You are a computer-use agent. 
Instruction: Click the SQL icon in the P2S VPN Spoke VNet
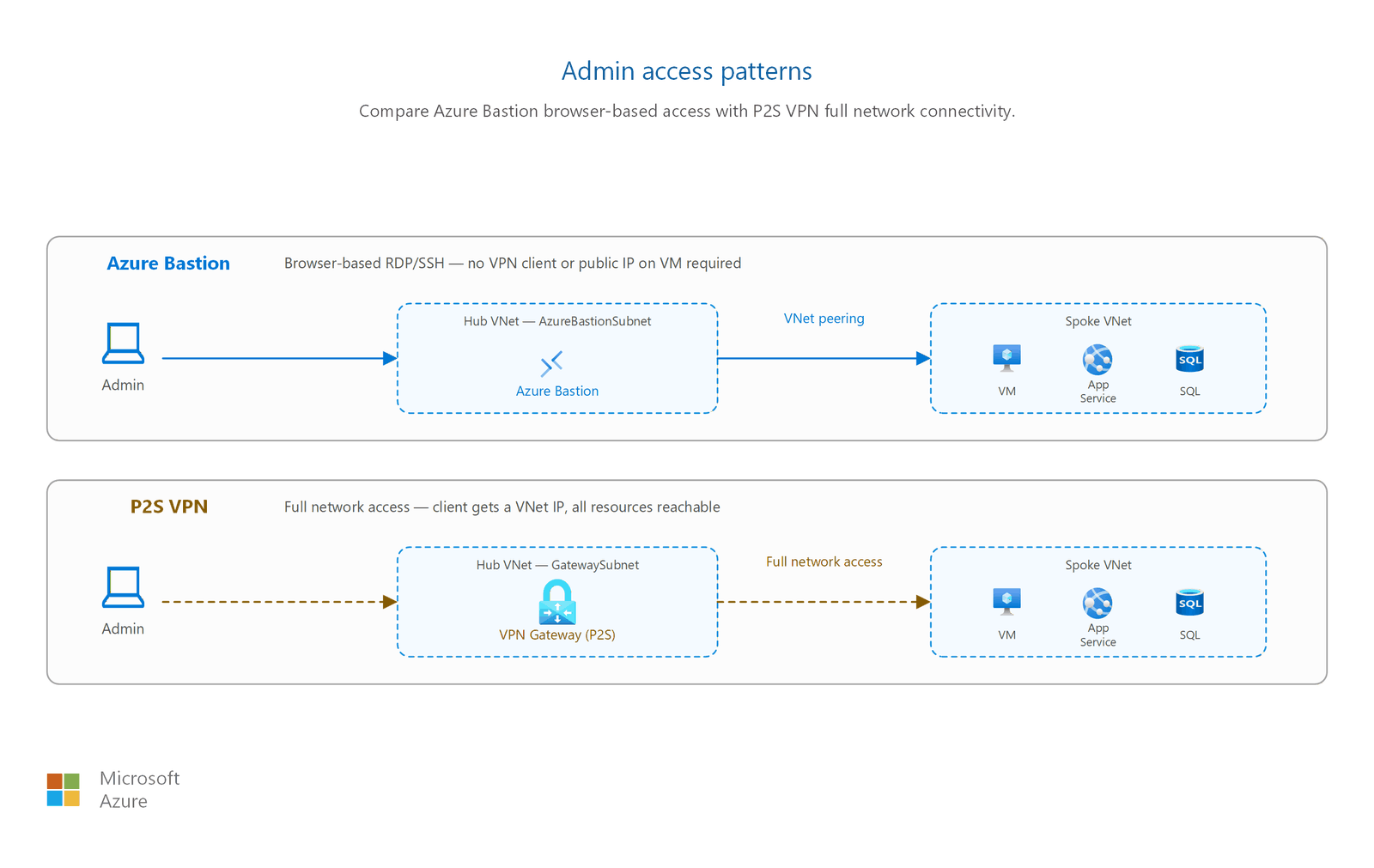point(1189,603)
